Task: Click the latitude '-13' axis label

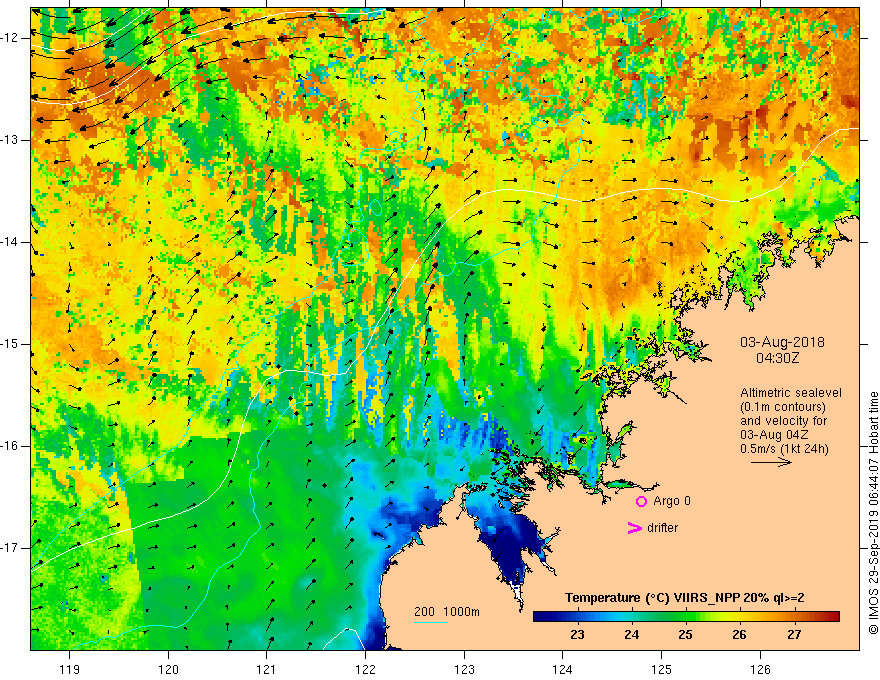Action: [x=11, y=140]
